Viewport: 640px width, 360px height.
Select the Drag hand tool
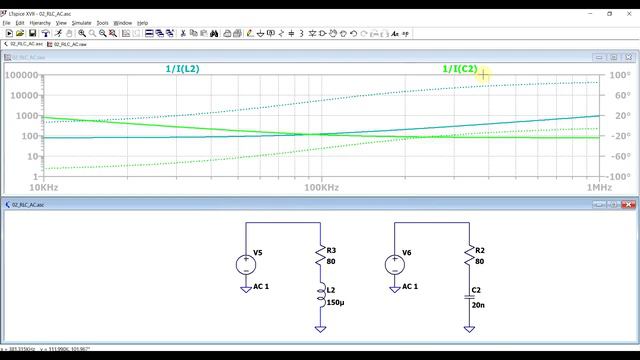pyautogui.click(x=343, y=33)
